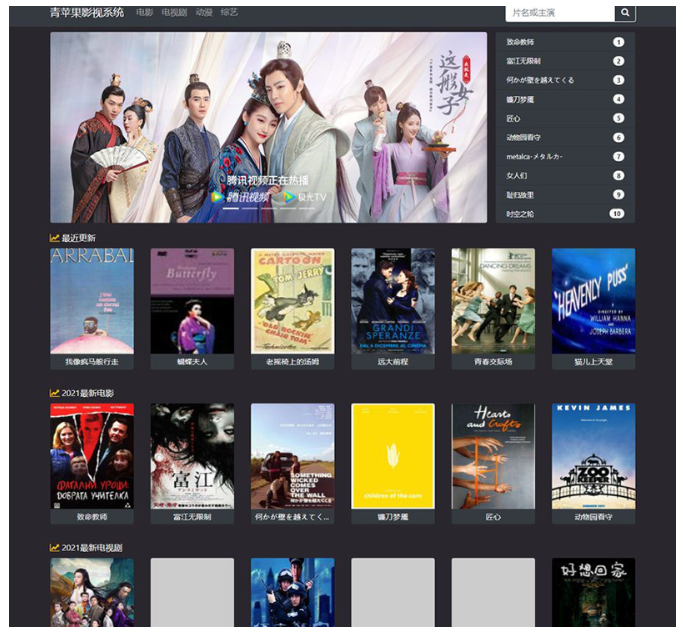Click the 2021最新电视剧 section chart icon
692x635 pixels.
(x=55, y=547)
